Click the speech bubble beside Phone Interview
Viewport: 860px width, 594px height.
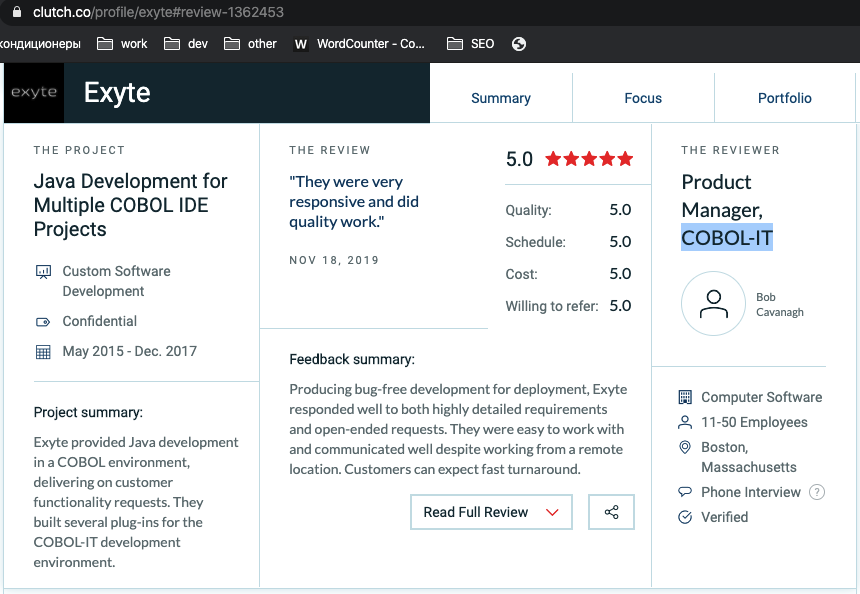[685, 492]
